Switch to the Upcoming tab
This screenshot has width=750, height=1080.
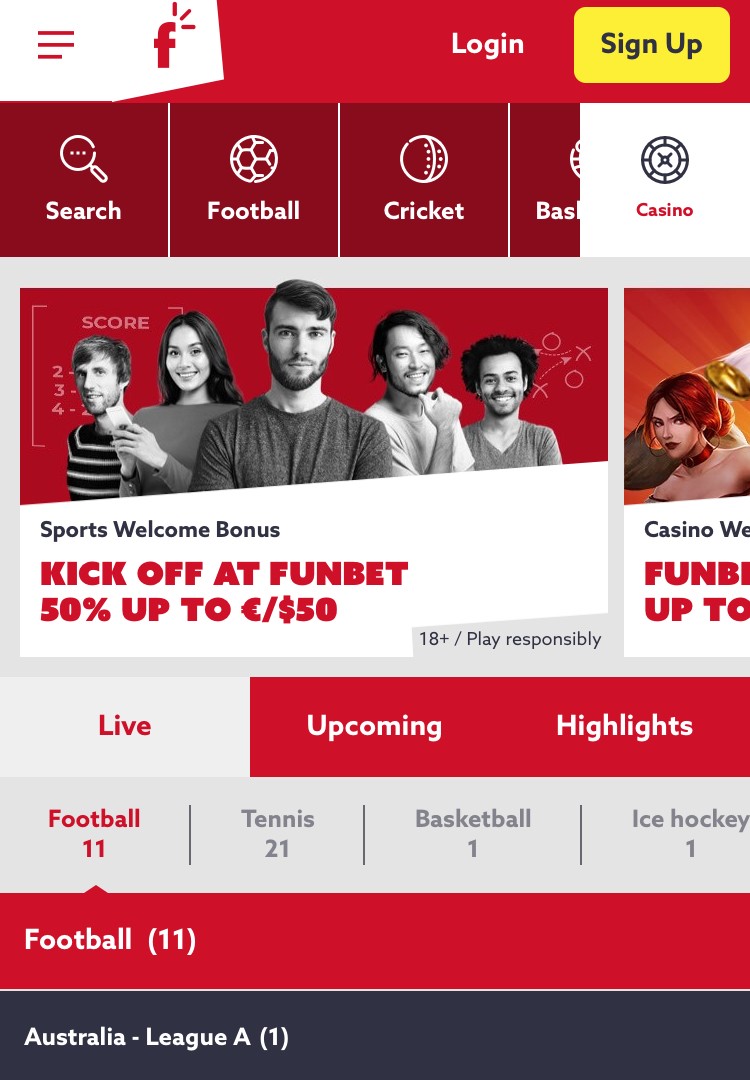375,727
